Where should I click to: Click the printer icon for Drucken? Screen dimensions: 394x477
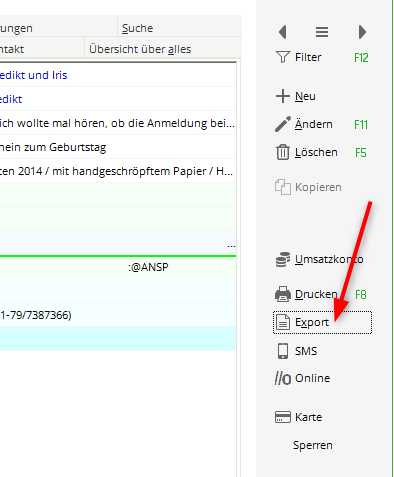283,294
